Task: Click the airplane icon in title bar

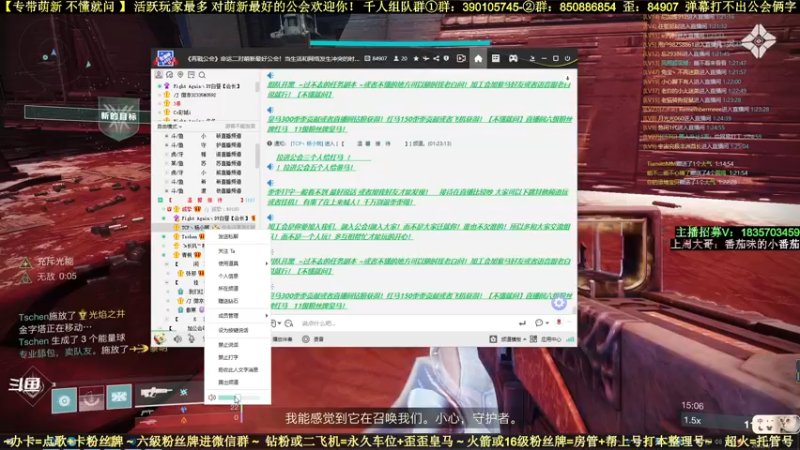Action: (x=426, y=59)
